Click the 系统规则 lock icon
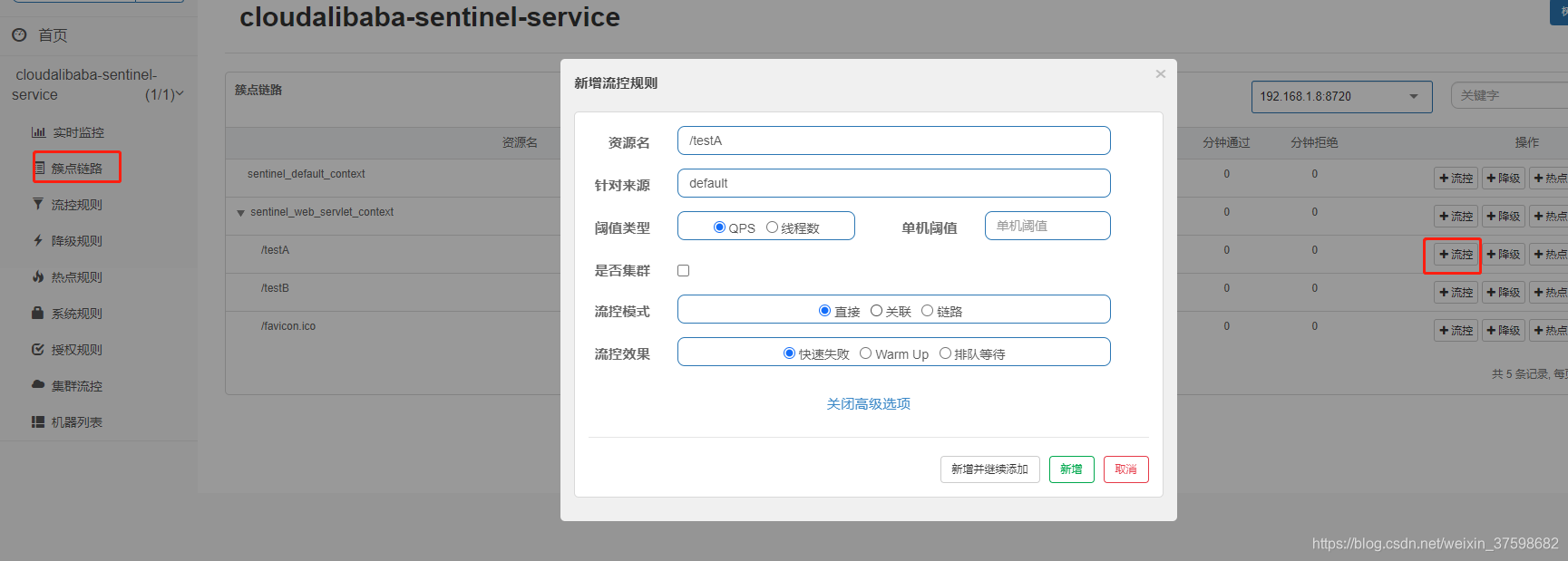Screen dimensions: 1568x561 click(x=38, y=314)
